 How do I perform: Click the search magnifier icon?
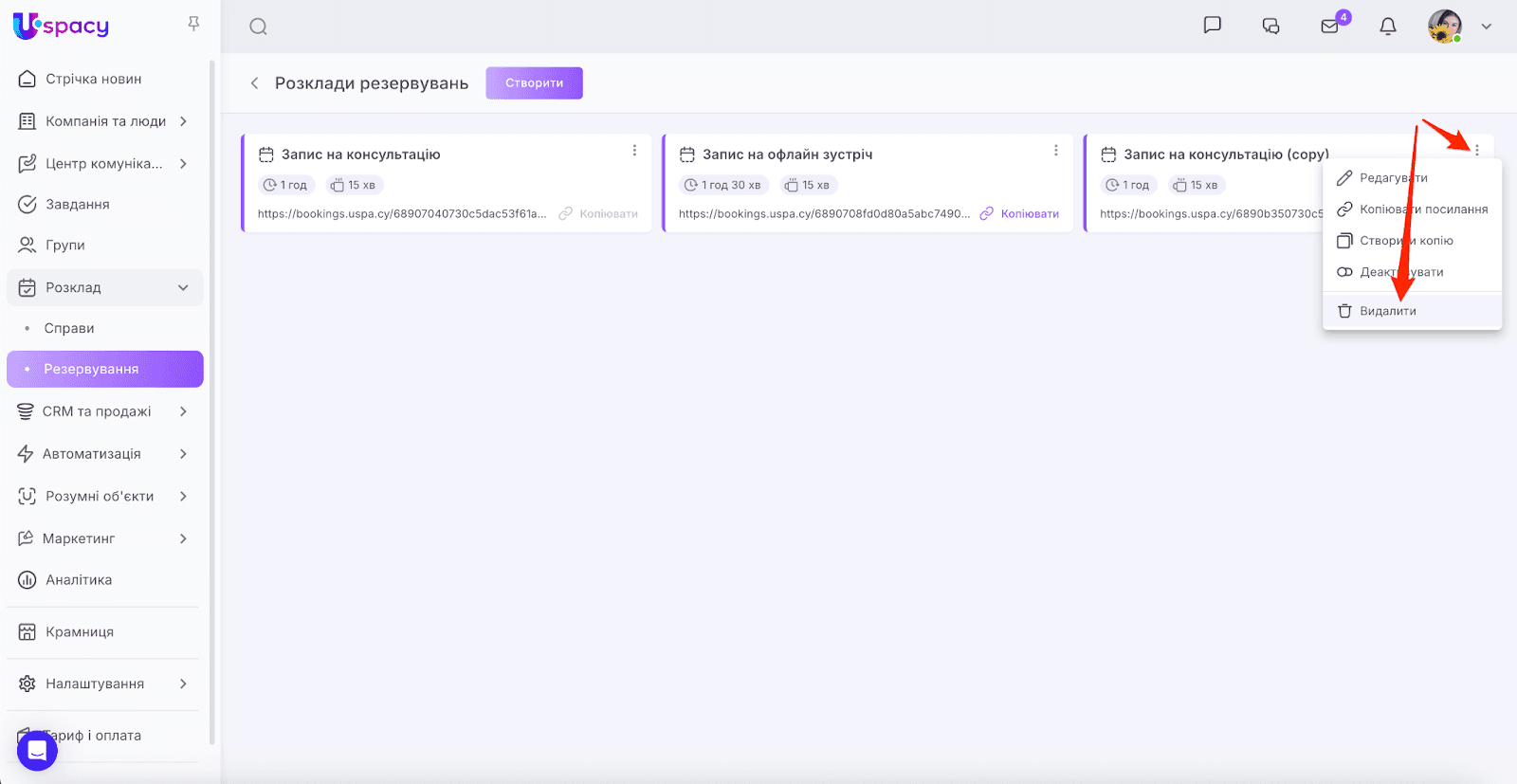click(258, 27)
